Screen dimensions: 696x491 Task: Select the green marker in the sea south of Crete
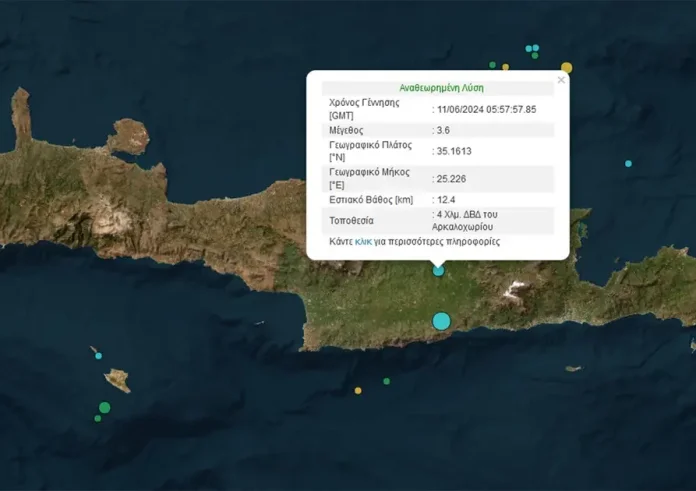click(387, 381)
